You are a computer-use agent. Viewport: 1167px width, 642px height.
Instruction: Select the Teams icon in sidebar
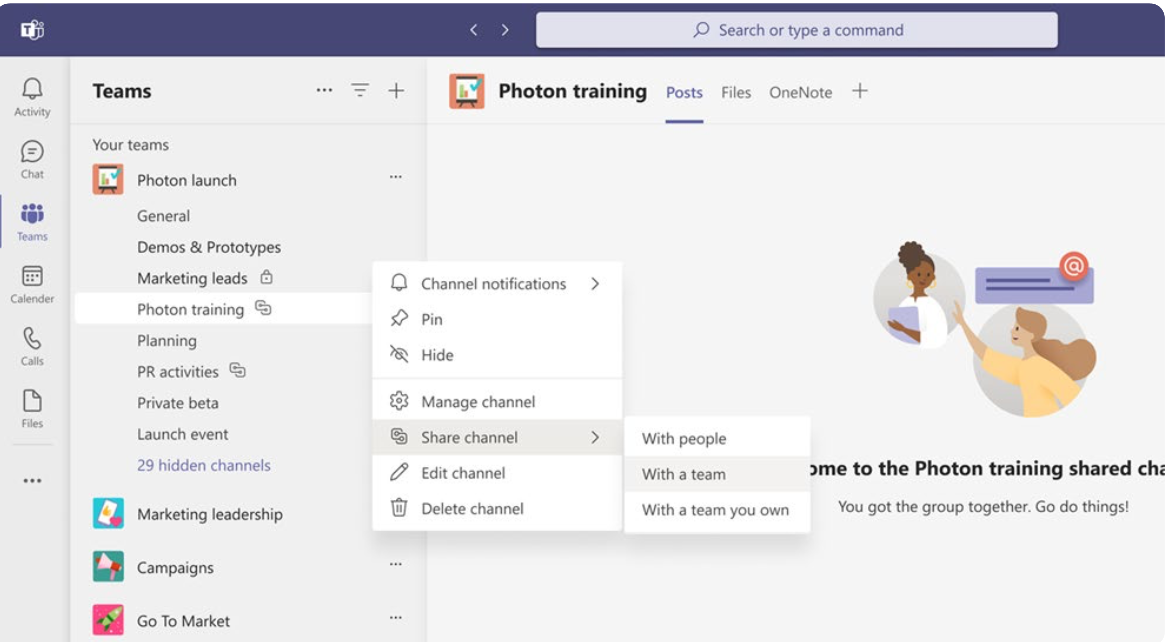[32, 222]
